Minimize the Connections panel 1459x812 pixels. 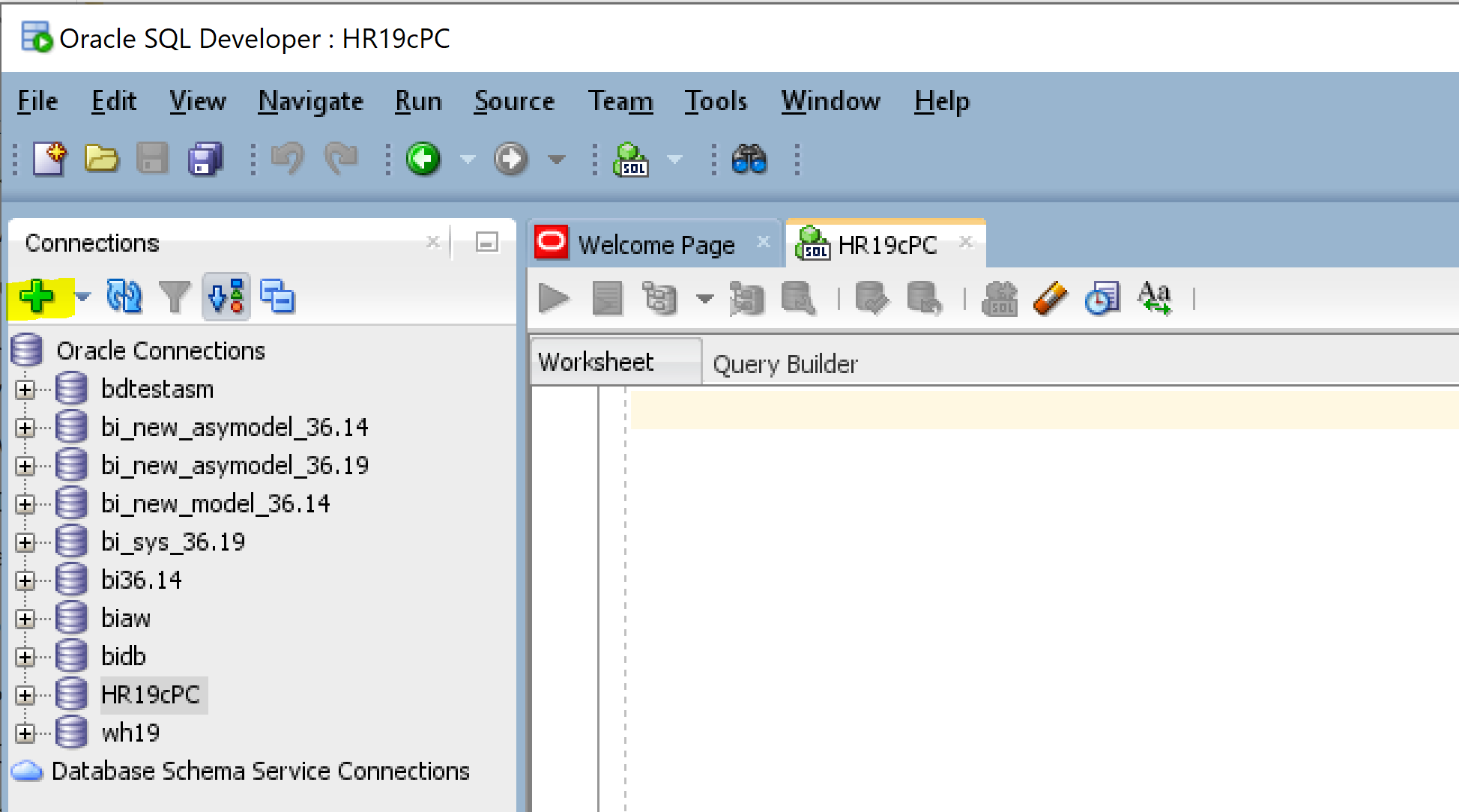click(487, 242)
